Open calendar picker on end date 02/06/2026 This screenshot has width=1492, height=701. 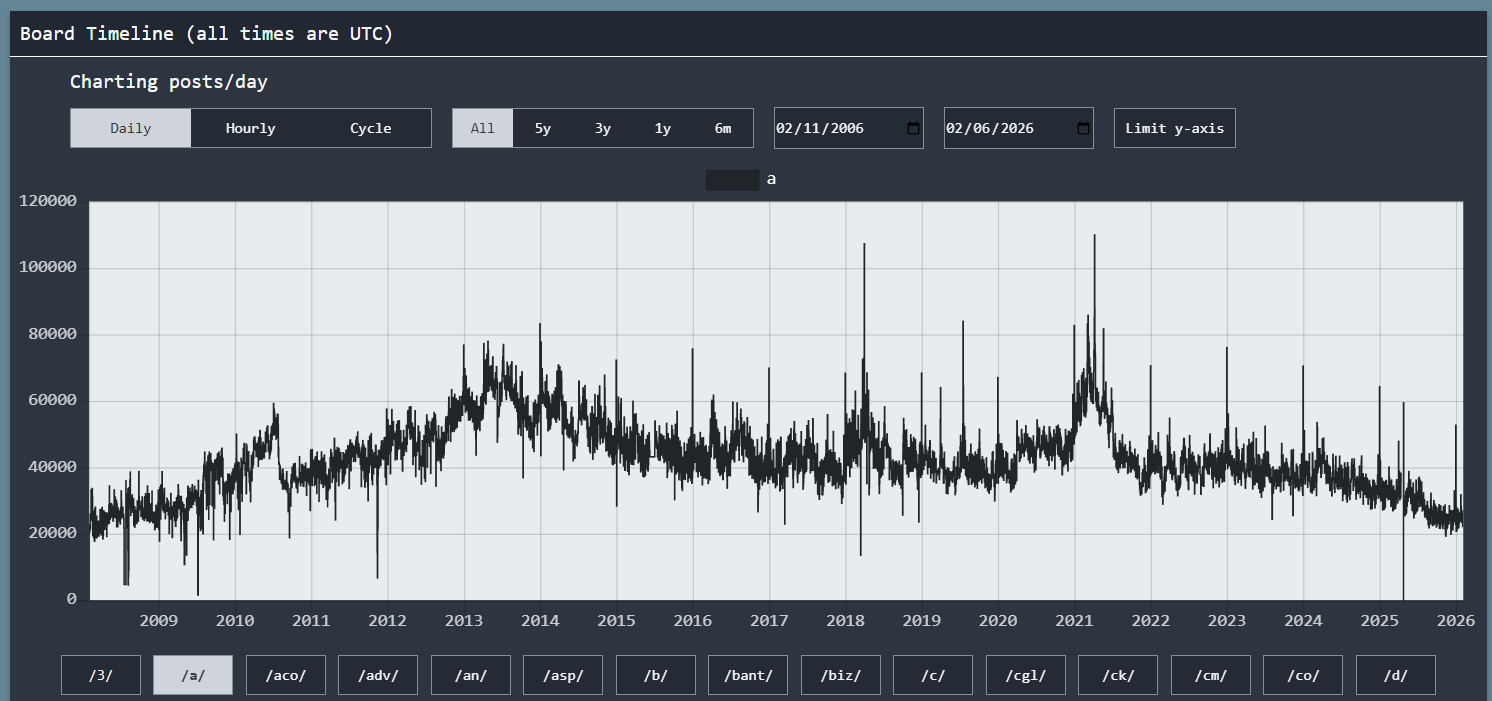1083,128
